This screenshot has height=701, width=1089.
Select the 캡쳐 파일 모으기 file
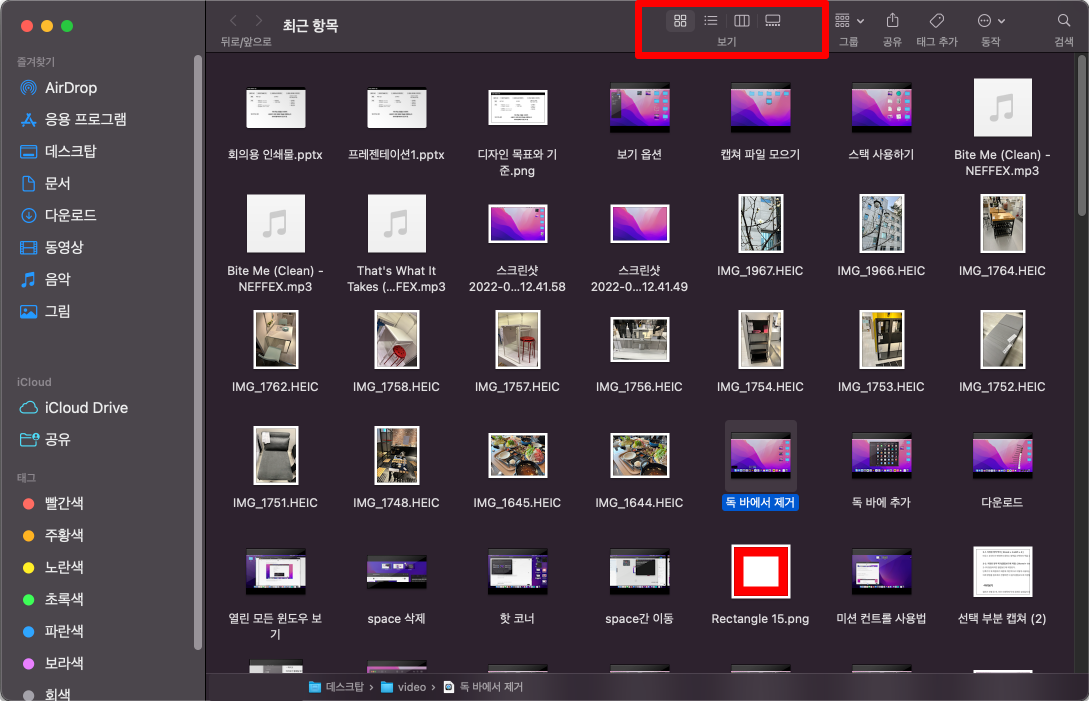[760, 108]
